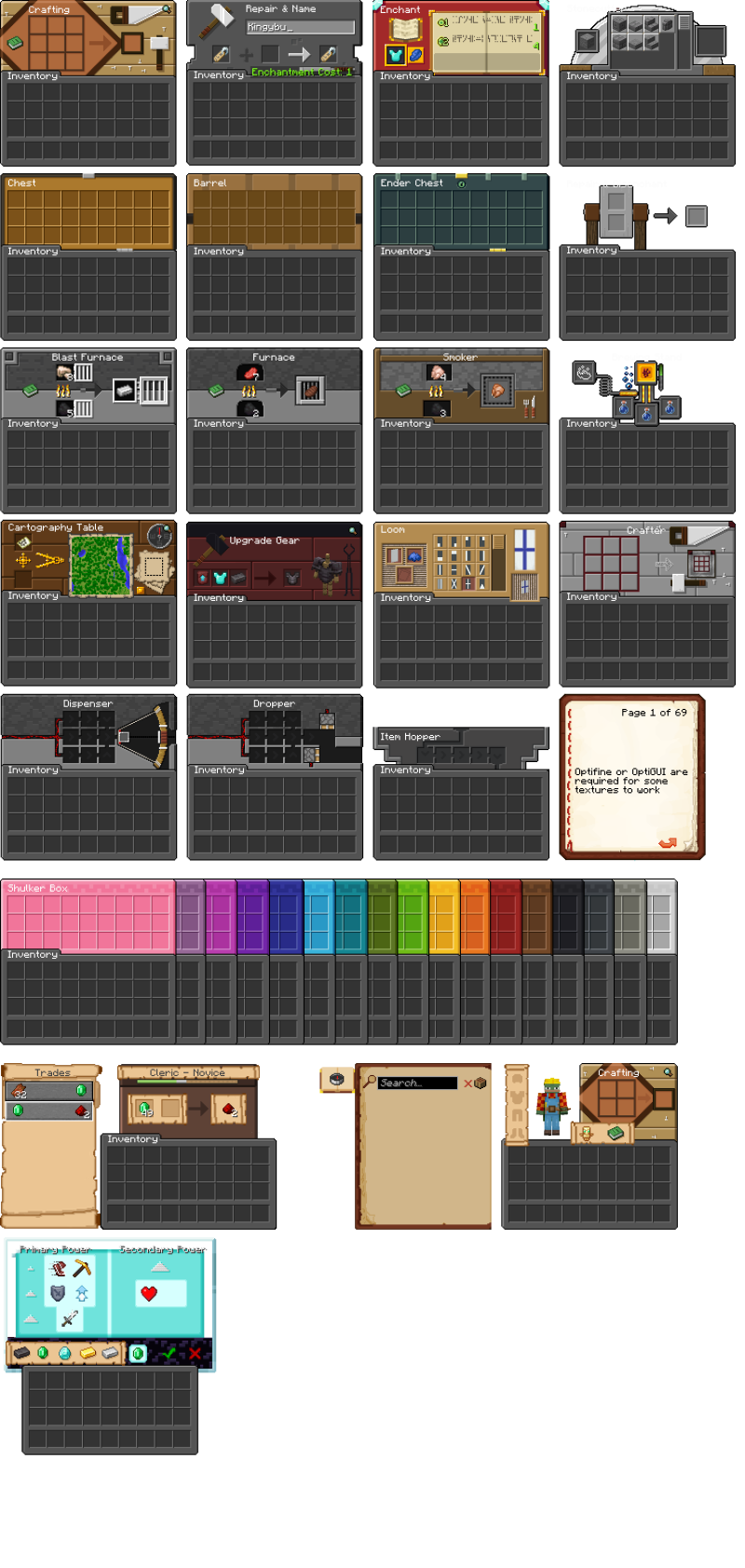The height and width of the screenshot is (1568, 745).
Task: Select the heart regeneration Secondary Power
Action: point(149,1293)
